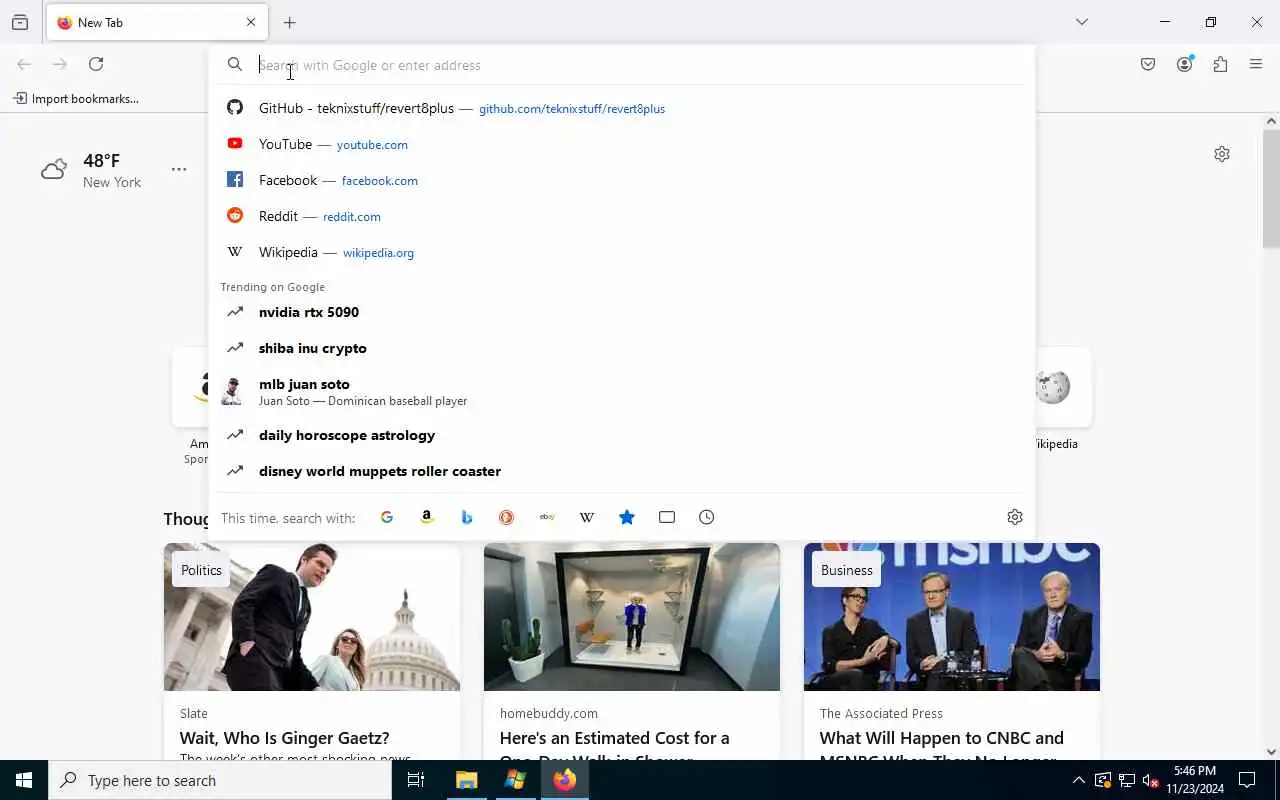Click the page vertical scrollbar

(1271, 188)
